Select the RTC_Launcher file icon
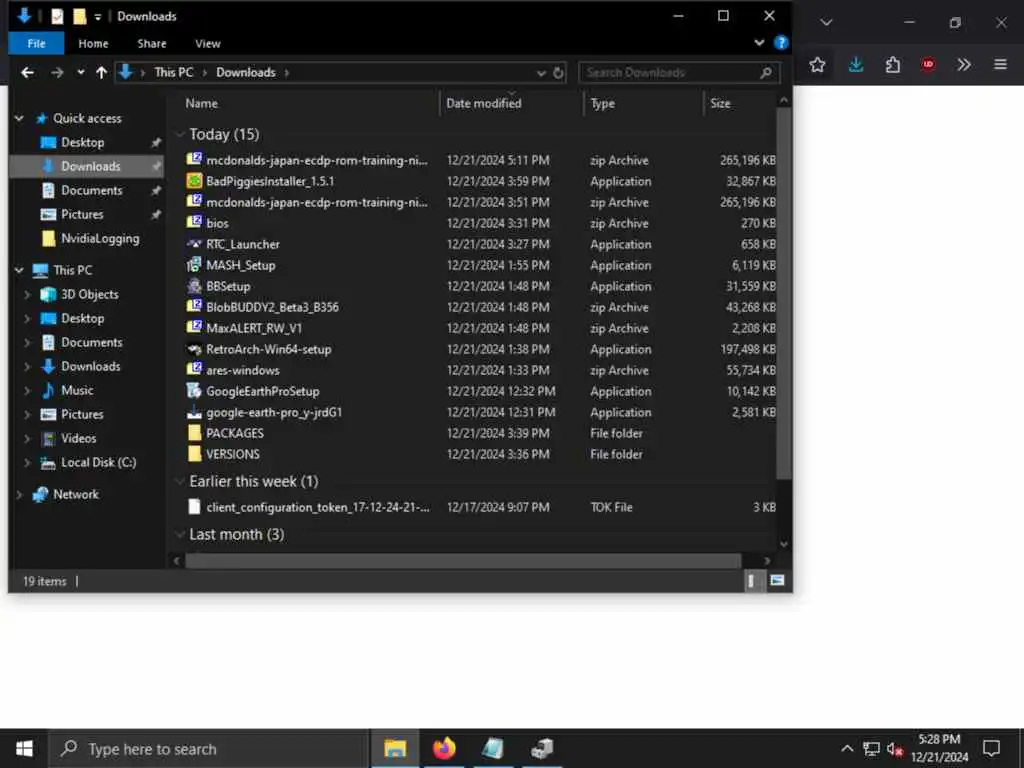The height and width of the screenshot is (768, 1024). click(194, 244)
